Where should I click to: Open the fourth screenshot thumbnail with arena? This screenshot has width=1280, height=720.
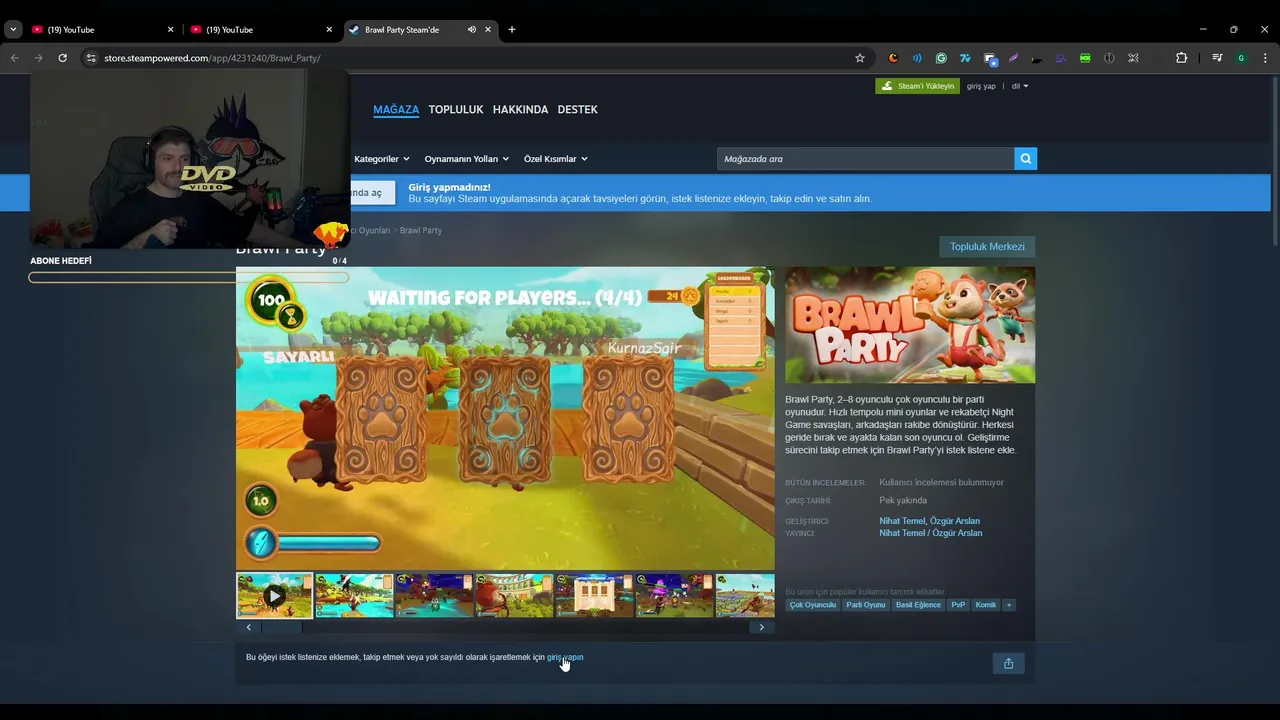point(514,596)
